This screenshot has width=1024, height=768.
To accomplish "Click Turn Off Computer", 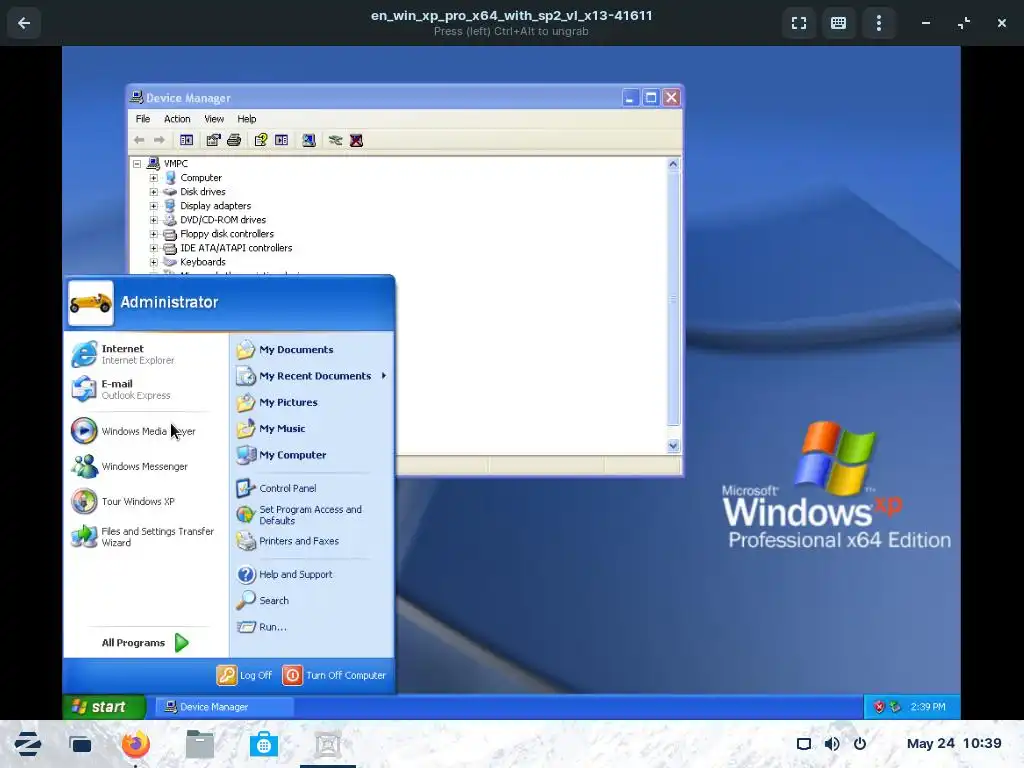I will [334, 675].
